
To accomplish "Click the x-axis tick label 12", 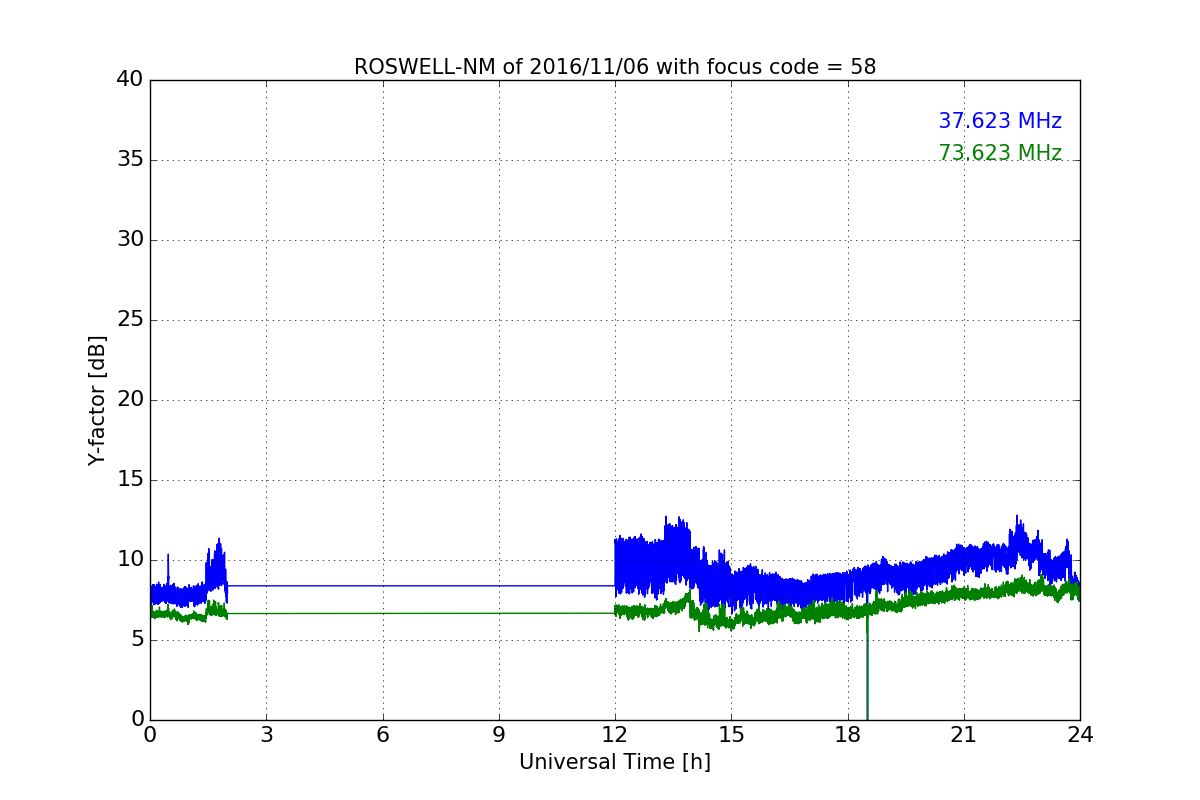I will pyautogui.click(x=615, y=734).
